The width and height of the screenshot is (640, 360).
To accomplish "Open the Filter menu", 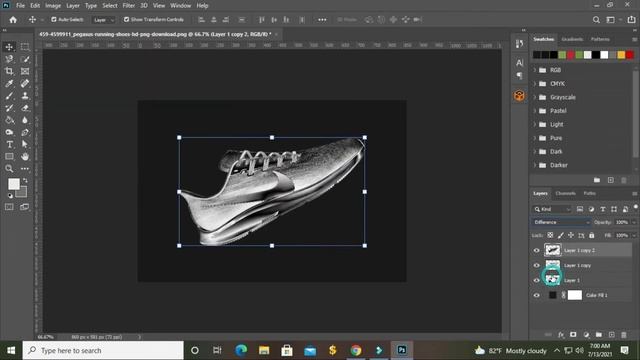I will click(x=129, y=6).
